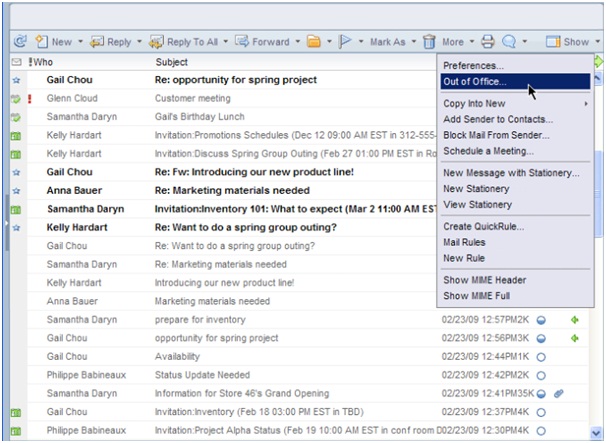Screen dimensions: 606x443
Task: Select Create QuickRule... menu item
Action: pos(515,227)
